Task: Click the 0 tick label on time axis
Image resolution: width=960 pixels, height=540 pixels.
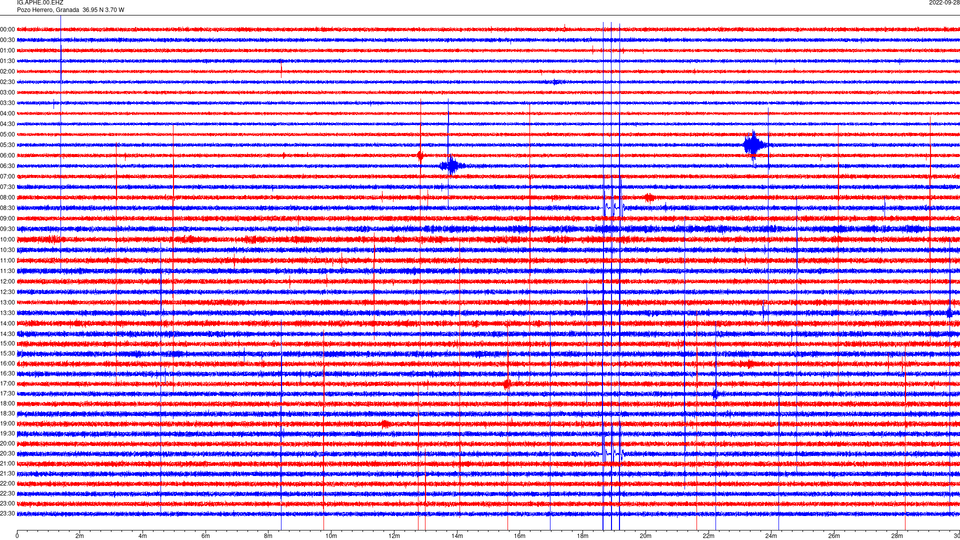Action: (x=17, y=536)
